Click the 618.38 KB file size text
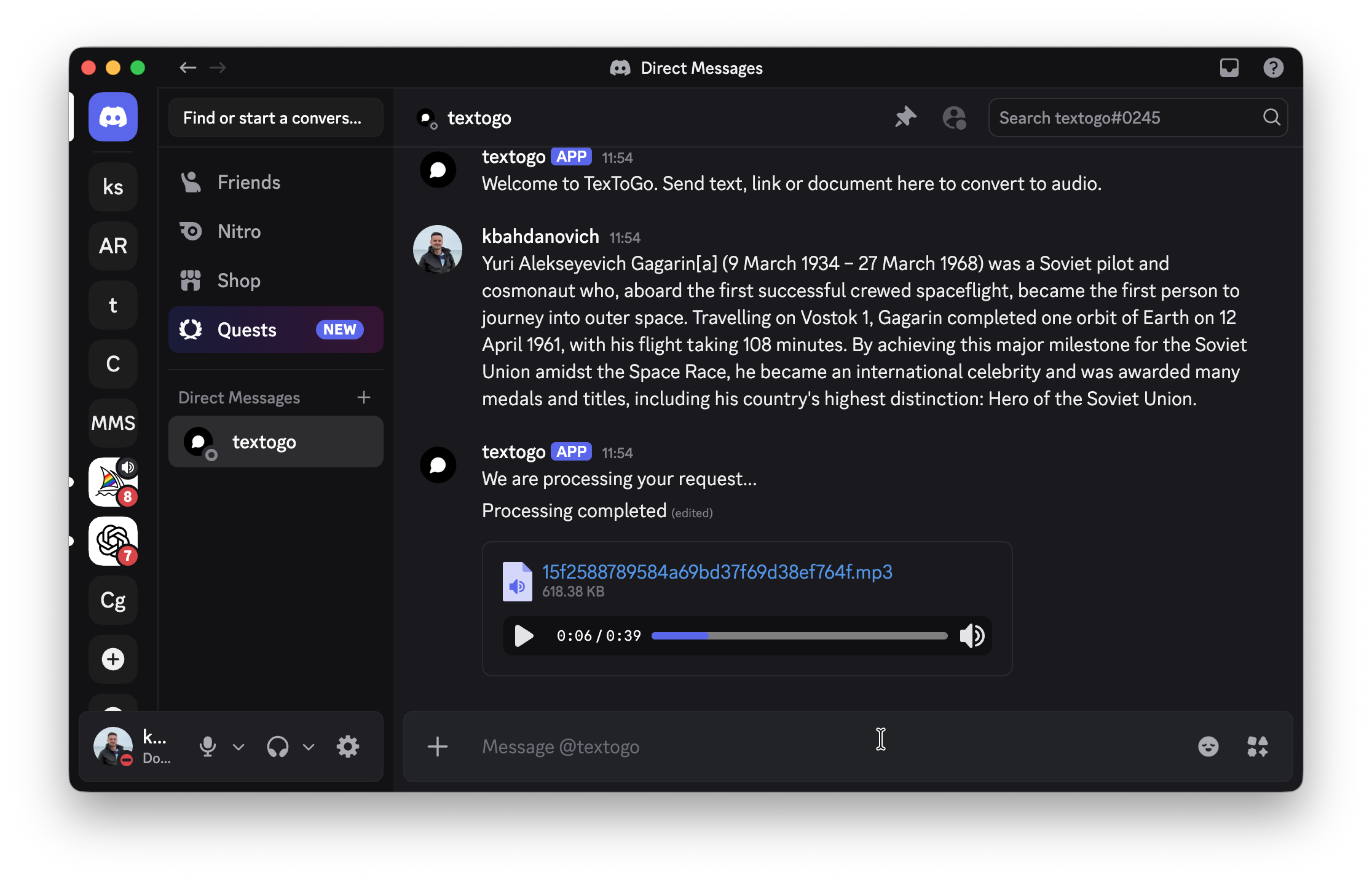This screenshot has width=1372, height=883. [573, 592]
